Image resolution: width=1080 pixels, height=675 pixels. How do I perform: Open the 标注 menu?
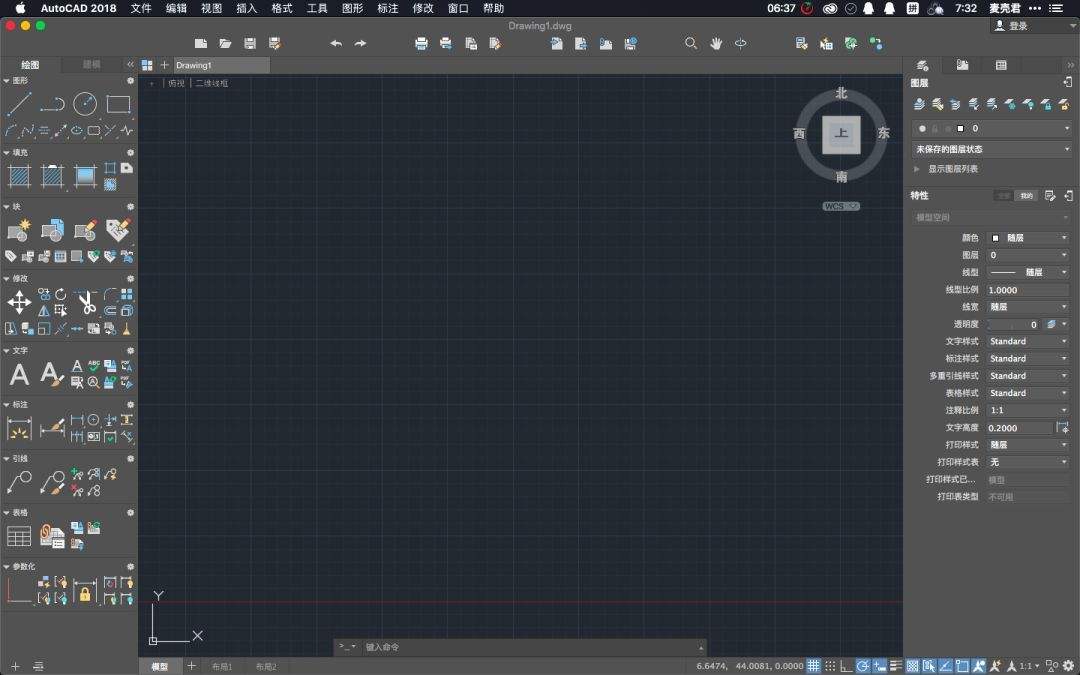click(x=388, y=8)
